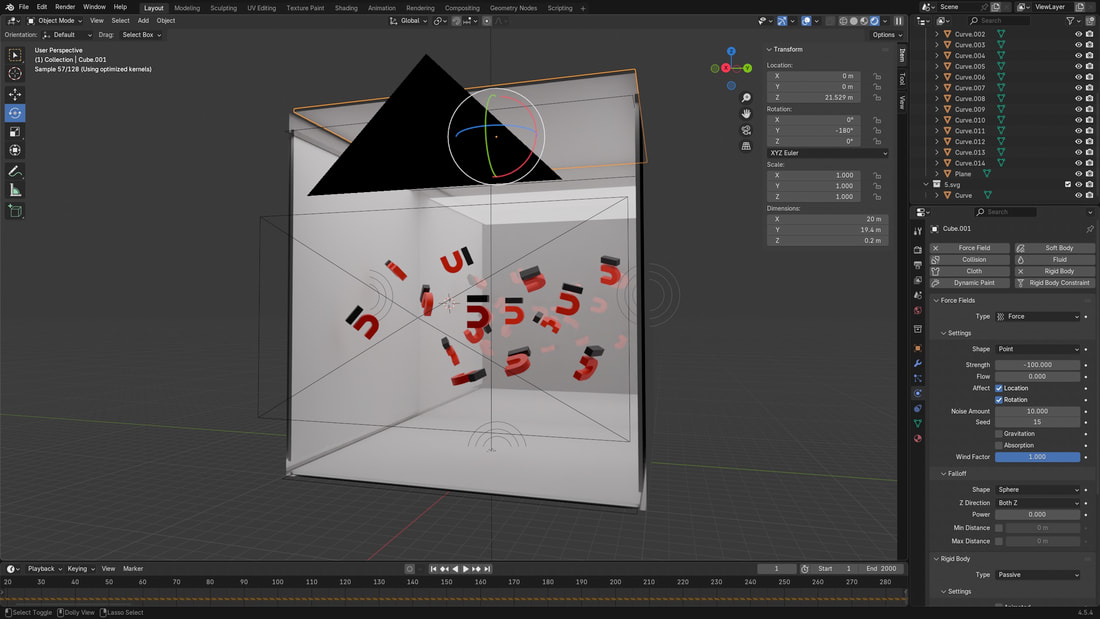This screenshot has height=619, width=1100.
Task: Click the Pan hand icon in viewport
Action: click(746, 114)
